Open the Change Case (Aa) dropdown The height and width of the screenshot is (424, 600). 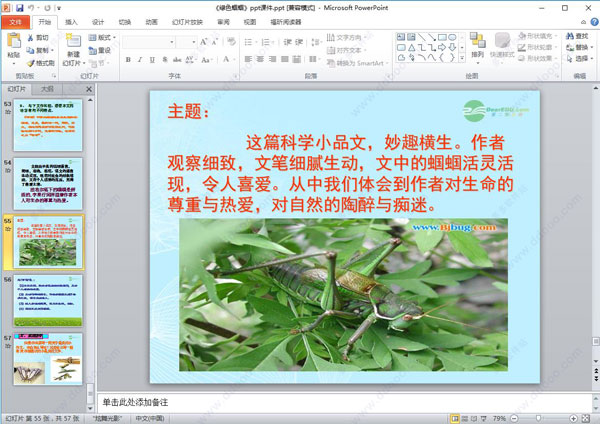(207, 59)
